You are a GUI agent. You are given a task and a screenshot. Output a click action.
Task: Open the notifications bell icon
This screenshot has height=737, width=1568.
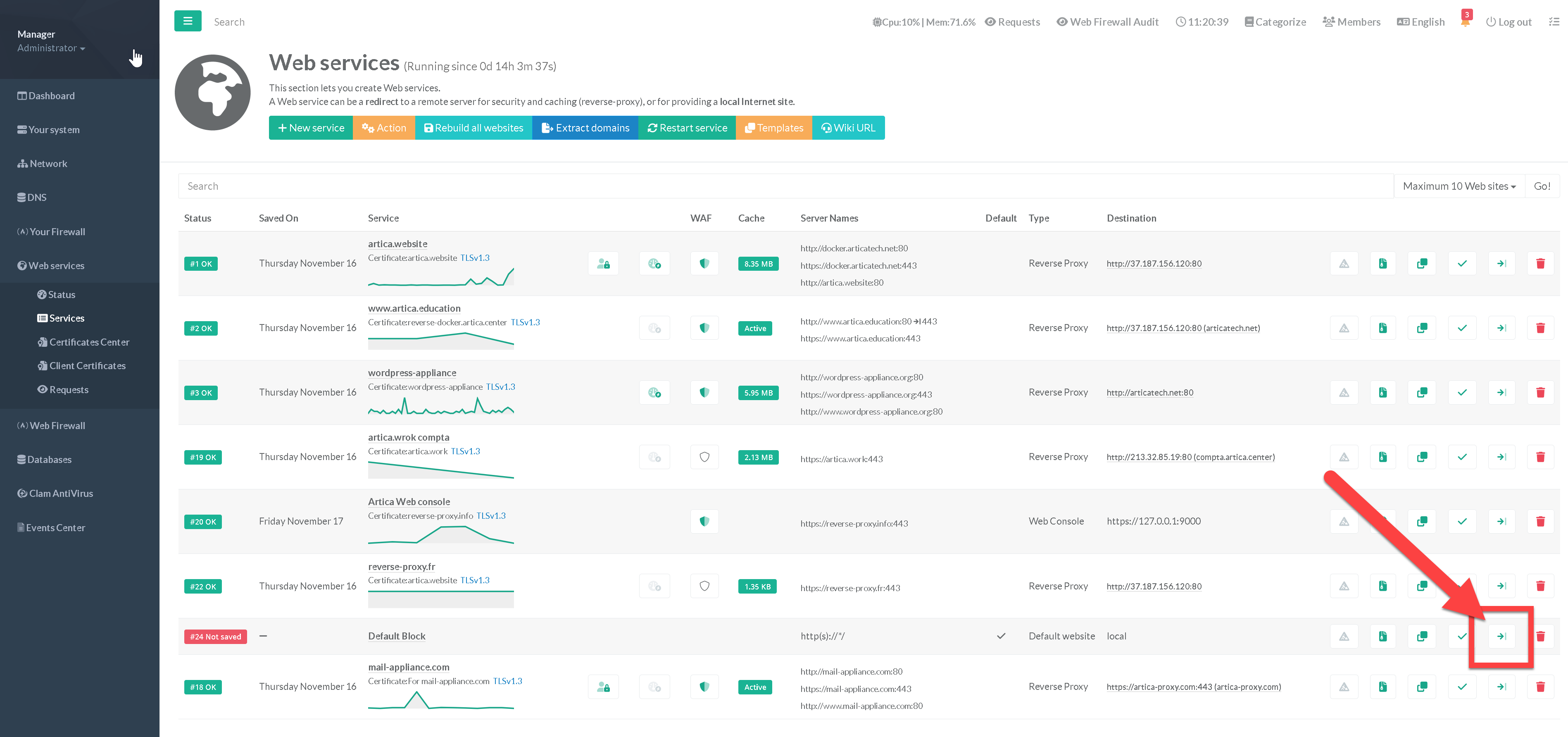point(1465,22)
